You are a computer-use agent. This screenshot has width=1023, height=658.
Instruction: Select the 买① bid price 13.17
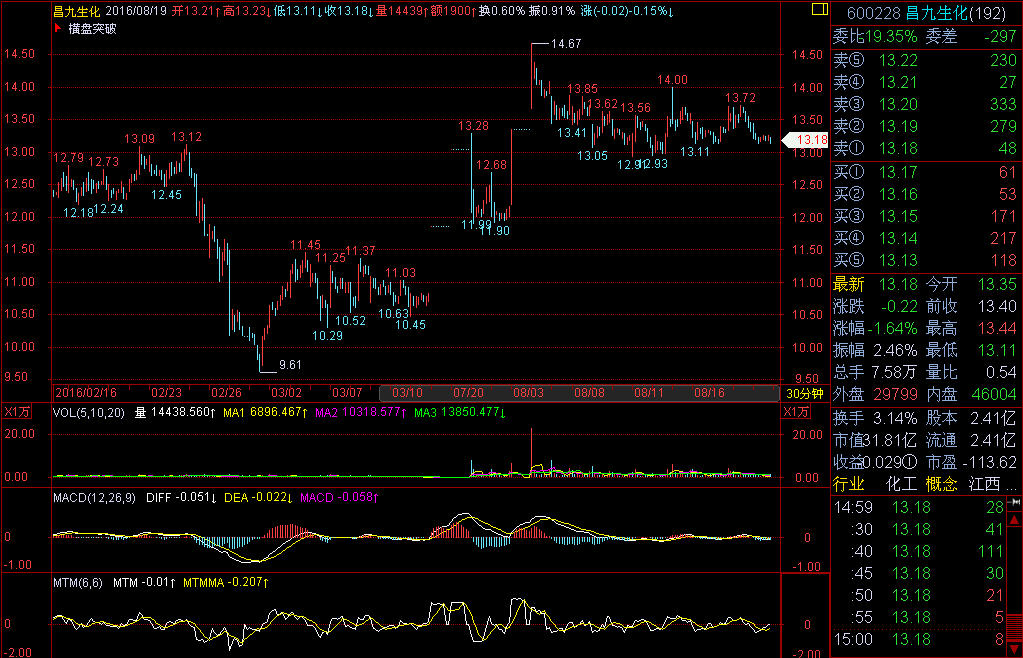point(897,172)
